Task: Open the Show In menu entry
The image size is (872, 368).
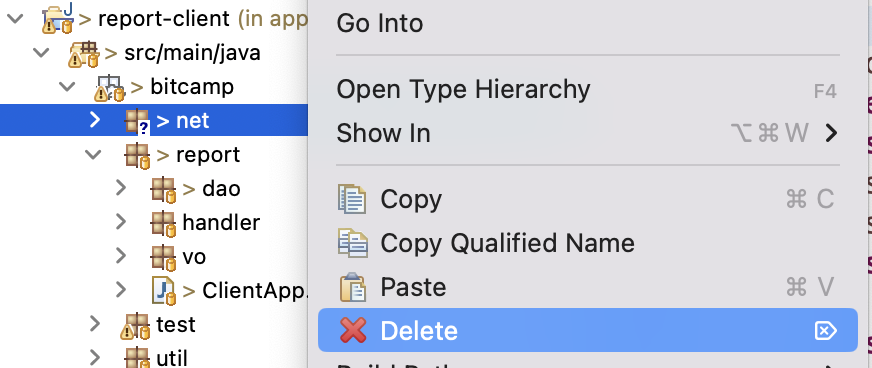Action: pos(587,133)
